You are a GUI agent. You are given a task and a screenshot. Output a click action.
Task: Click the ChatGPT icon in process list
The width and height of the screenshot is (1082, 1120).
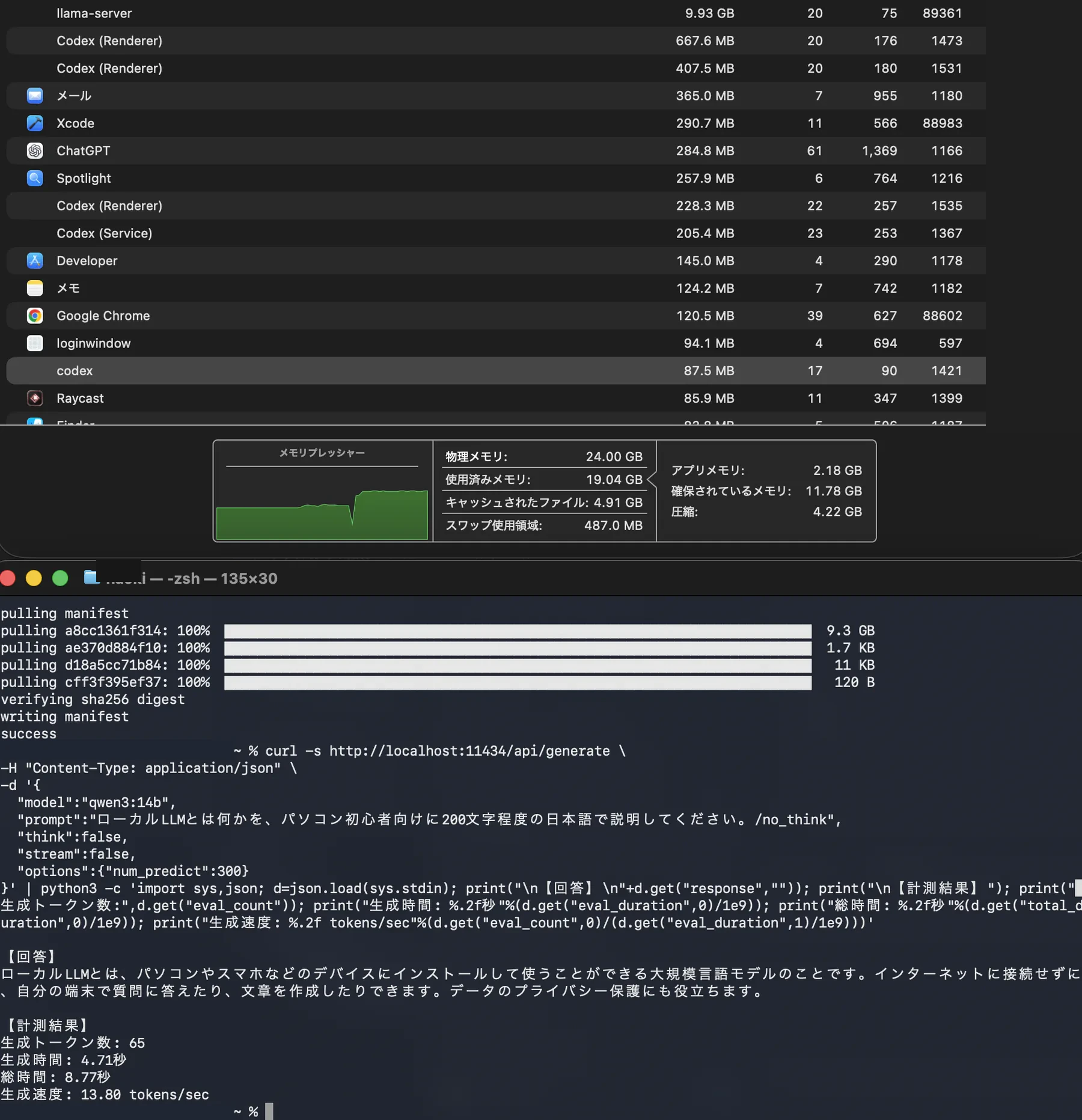(x=35, y=151)
